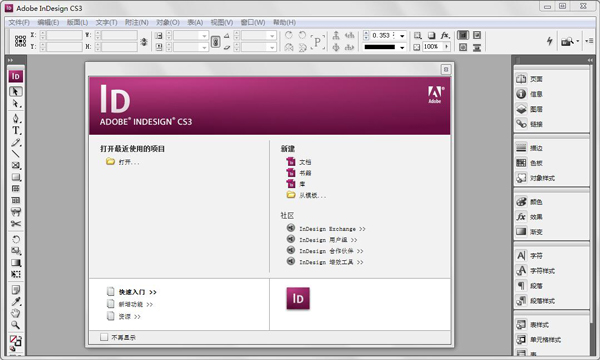Open the rotation angle dropdown
The image size is (600, 360).
(272, 36)
